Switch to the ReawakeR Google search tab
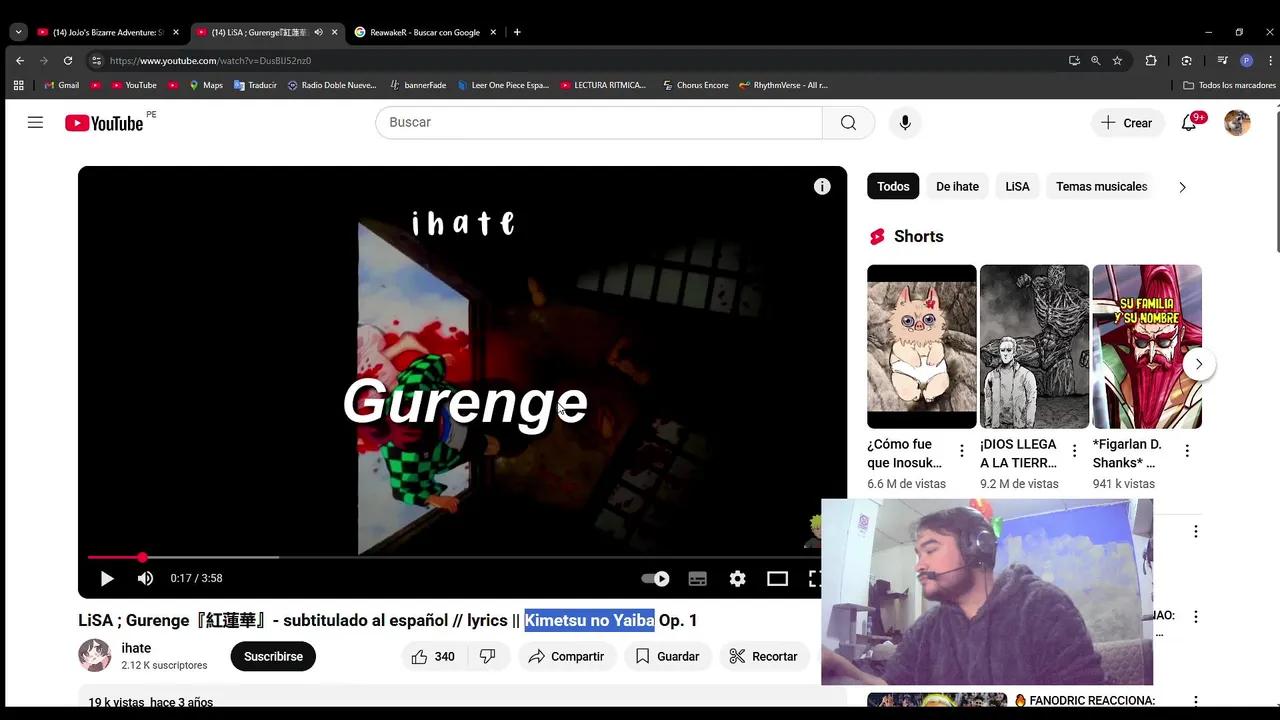This screenshot has width=1280, height=720. [425, 32]
